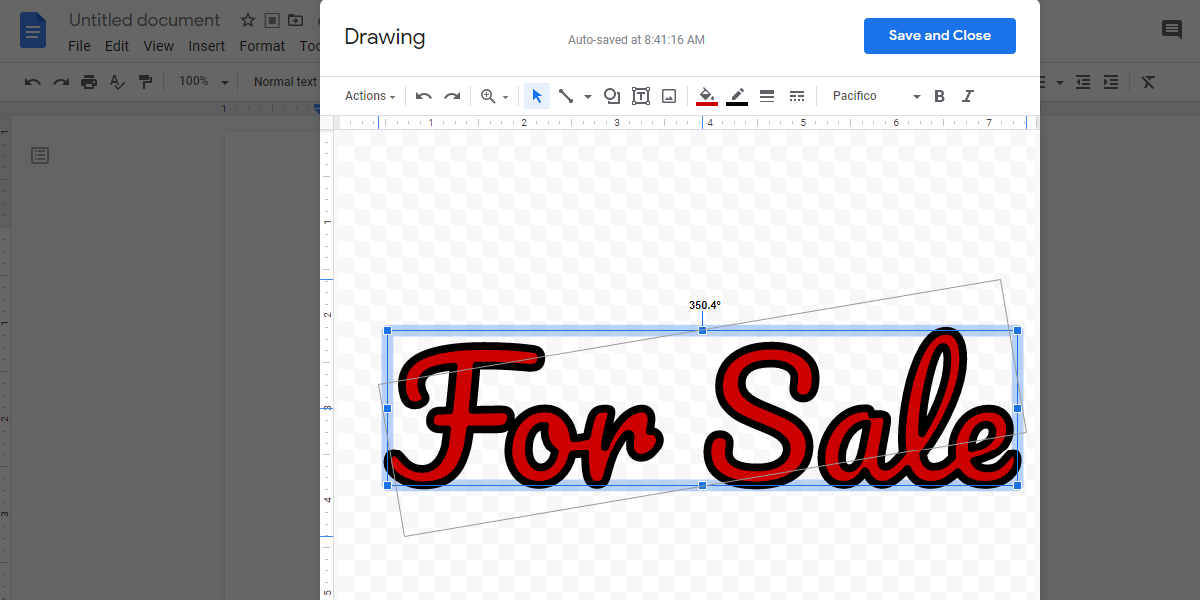Open the Shape tool to insert a shape
This screenshot has height=600, width=1200.
[x=611, y=95]
